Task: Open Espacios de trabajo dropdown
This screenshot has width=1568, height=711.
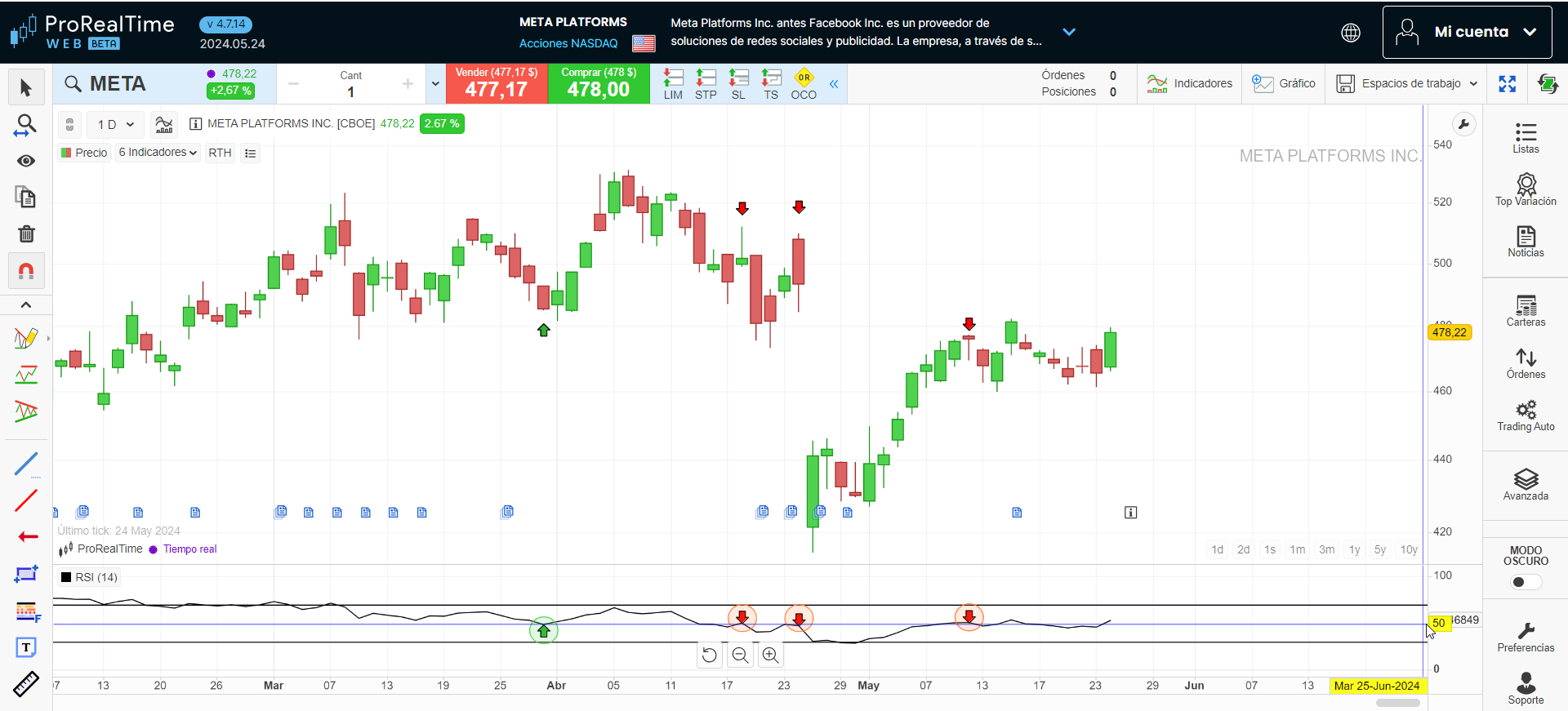Action: [1407, 83]
